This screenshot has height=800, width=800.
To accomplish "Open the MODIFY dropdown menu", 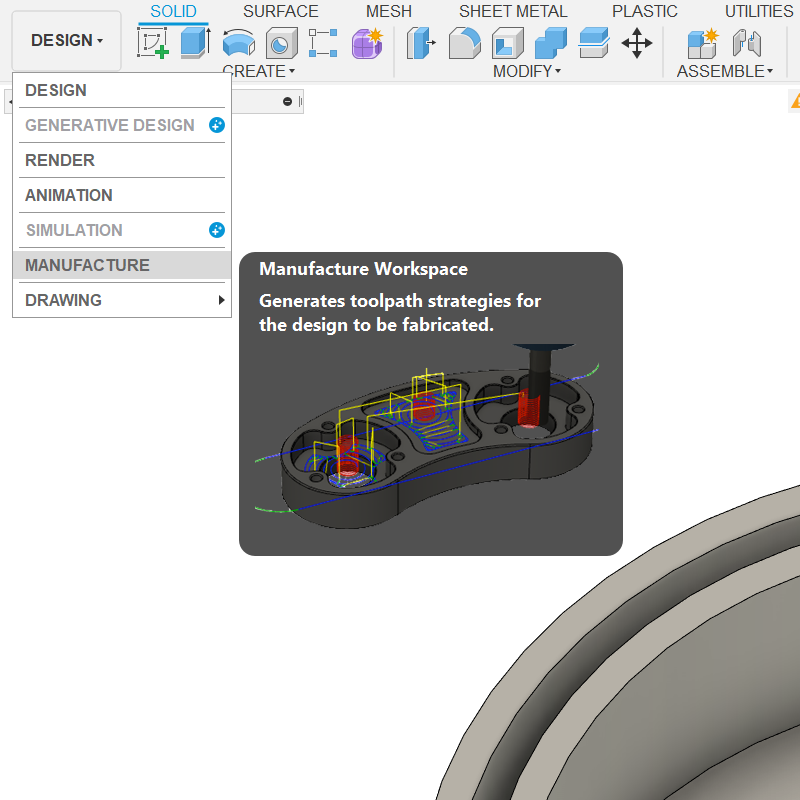I will point(527,71).
